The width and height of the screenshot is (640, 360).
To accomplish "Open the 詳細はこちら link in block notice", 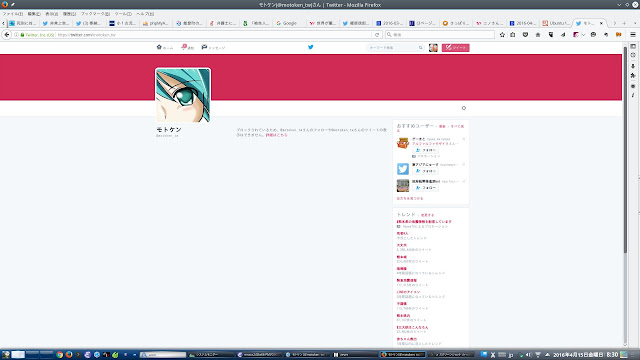I will (x=277, y=135).
